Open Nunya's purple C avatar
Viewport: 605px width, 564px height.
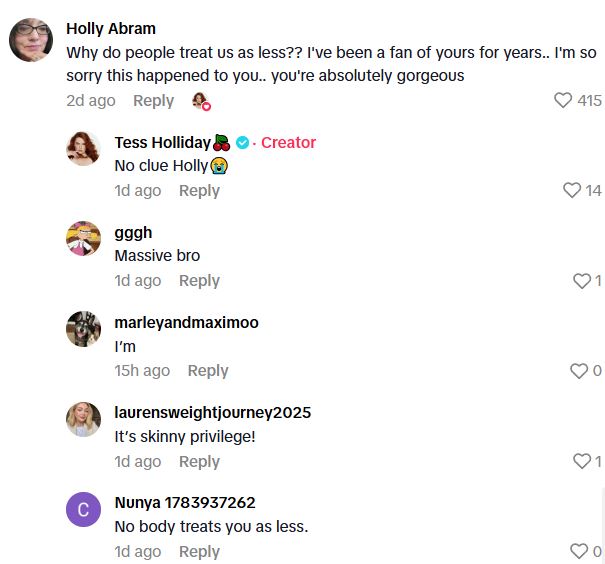[x=83, y=510]
